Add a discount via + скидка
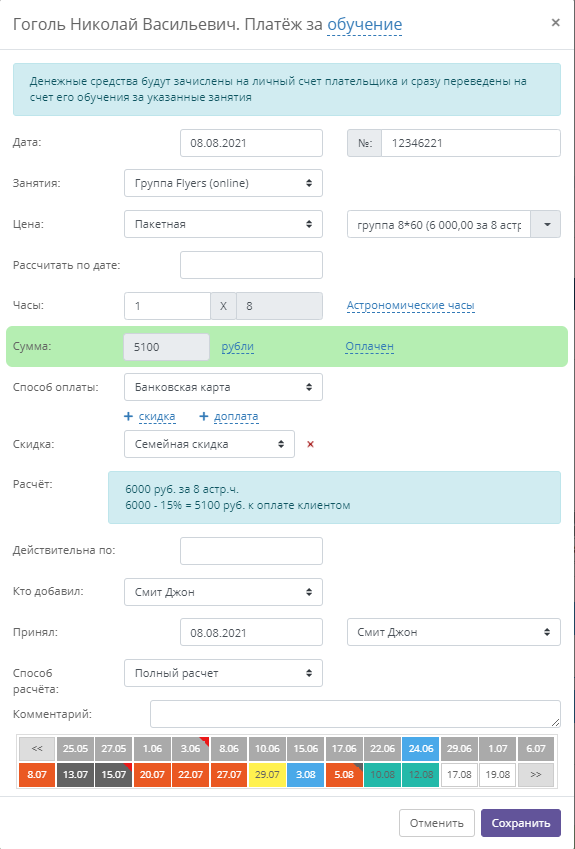 [149, 416]
